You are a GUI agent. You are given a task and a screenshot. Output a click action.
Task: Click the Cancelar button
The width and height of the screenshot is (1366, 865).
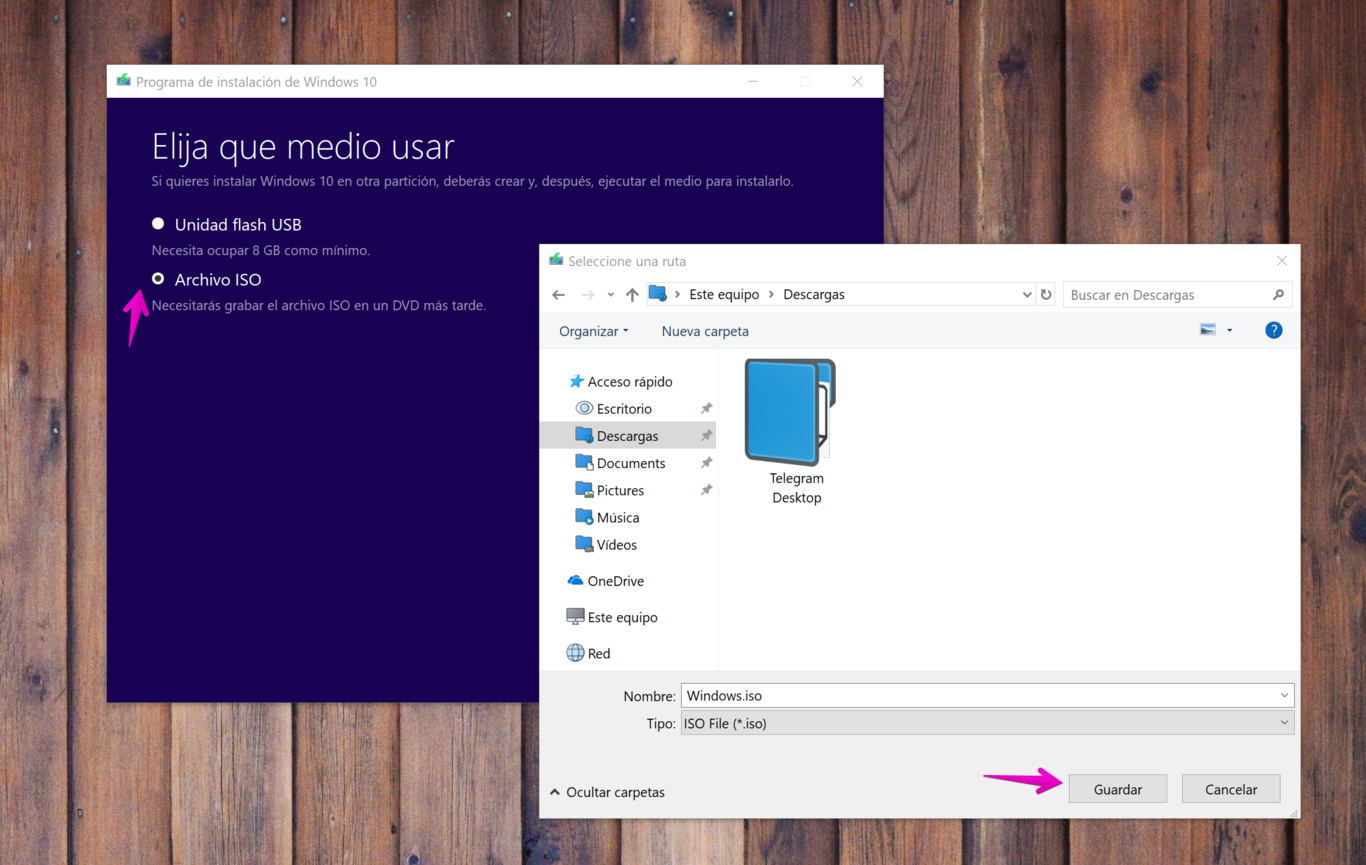[1231, 789]
